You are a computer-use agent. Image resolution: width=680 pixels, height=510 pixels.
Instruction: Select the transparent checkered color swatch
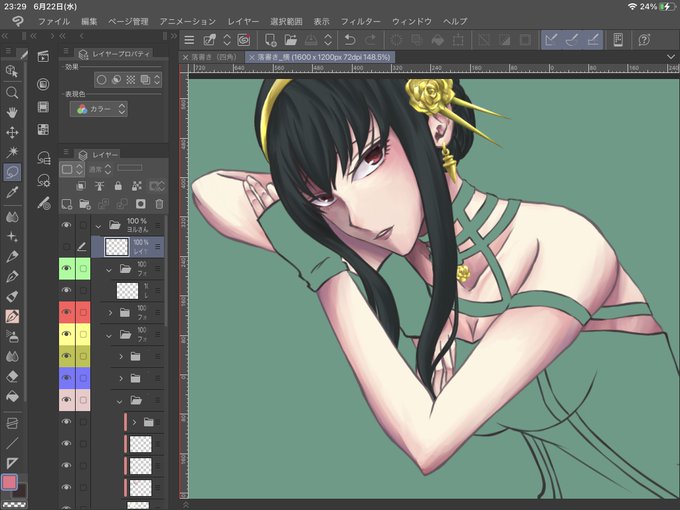tap(13, 504)
